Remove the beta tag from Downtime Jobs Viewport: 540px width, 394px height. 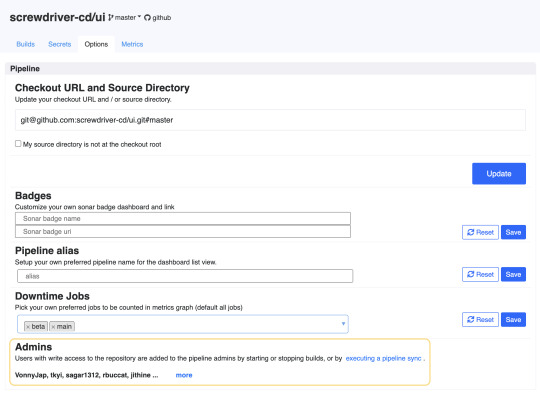(28, 326)
